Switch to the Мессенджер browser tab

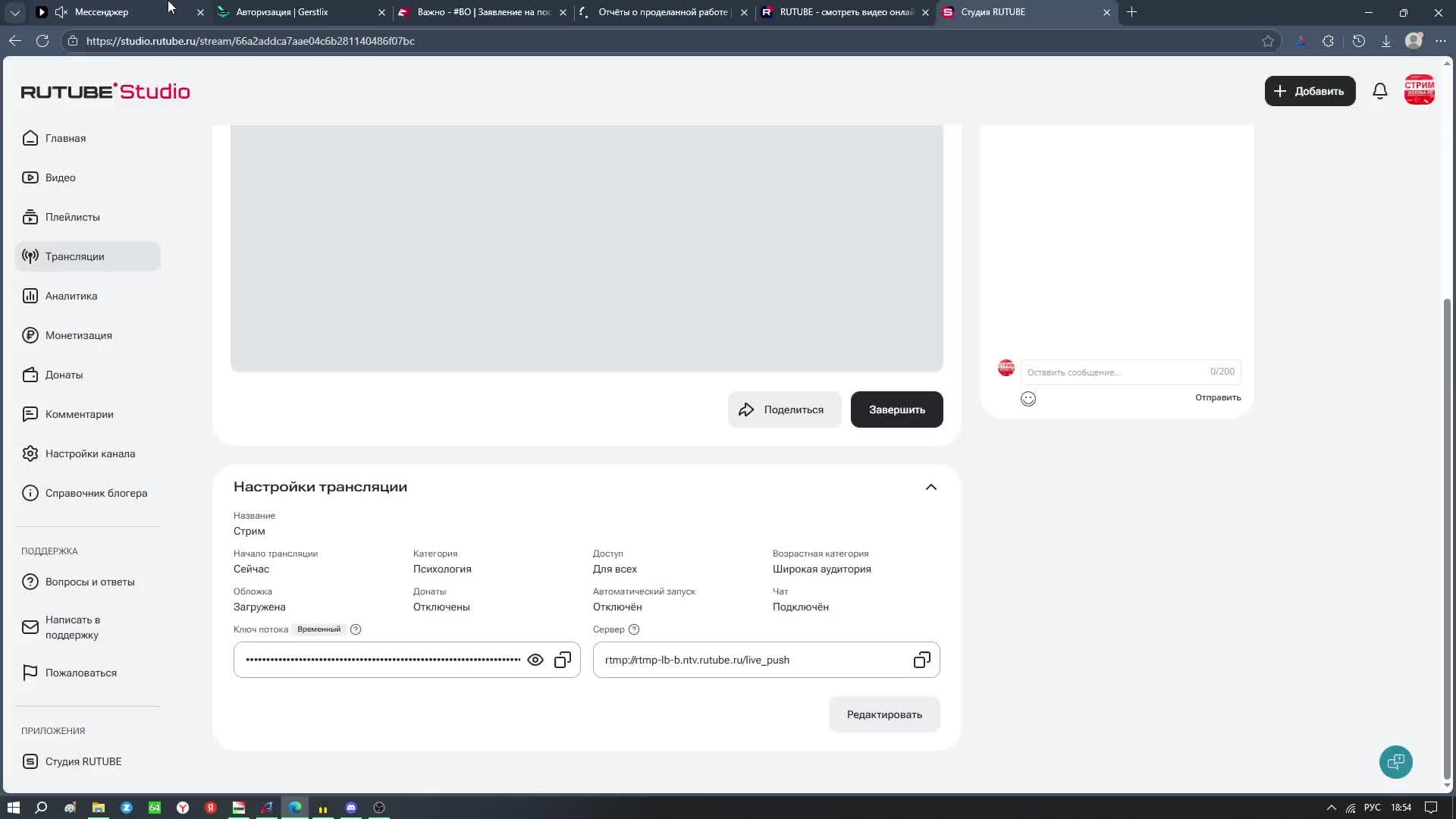[102, 12]
